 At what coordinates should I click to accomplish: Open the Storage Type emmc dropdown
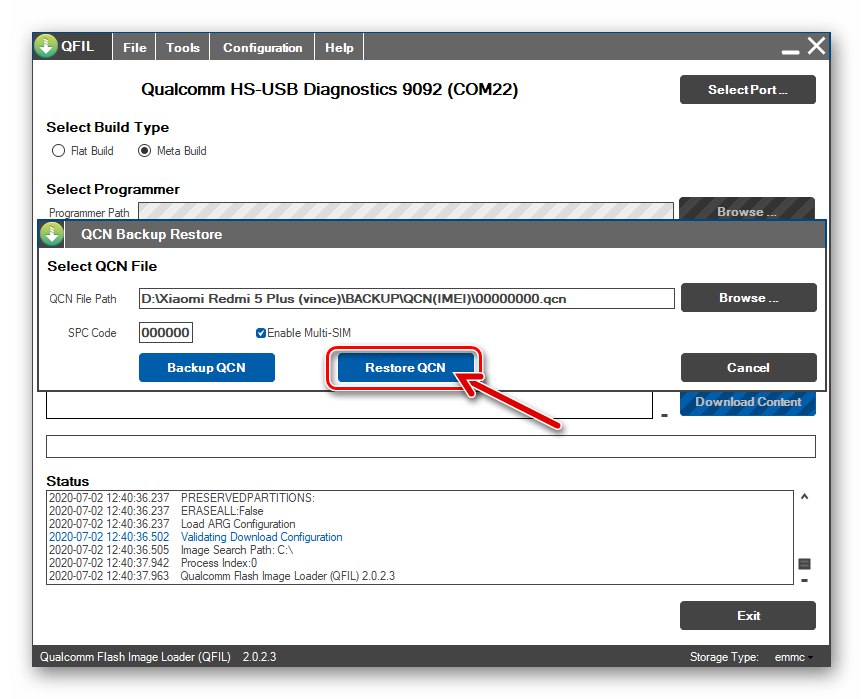793,657
